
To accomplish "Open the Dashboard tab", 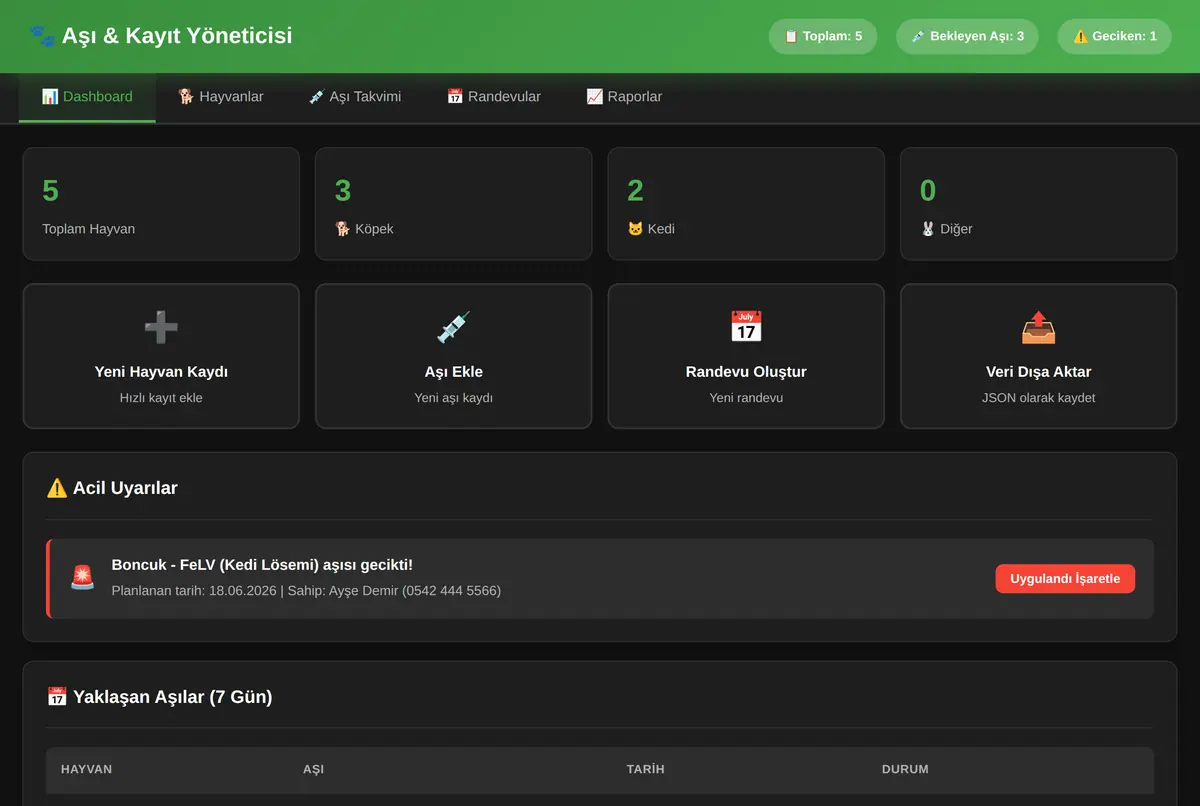I will 87,97.
